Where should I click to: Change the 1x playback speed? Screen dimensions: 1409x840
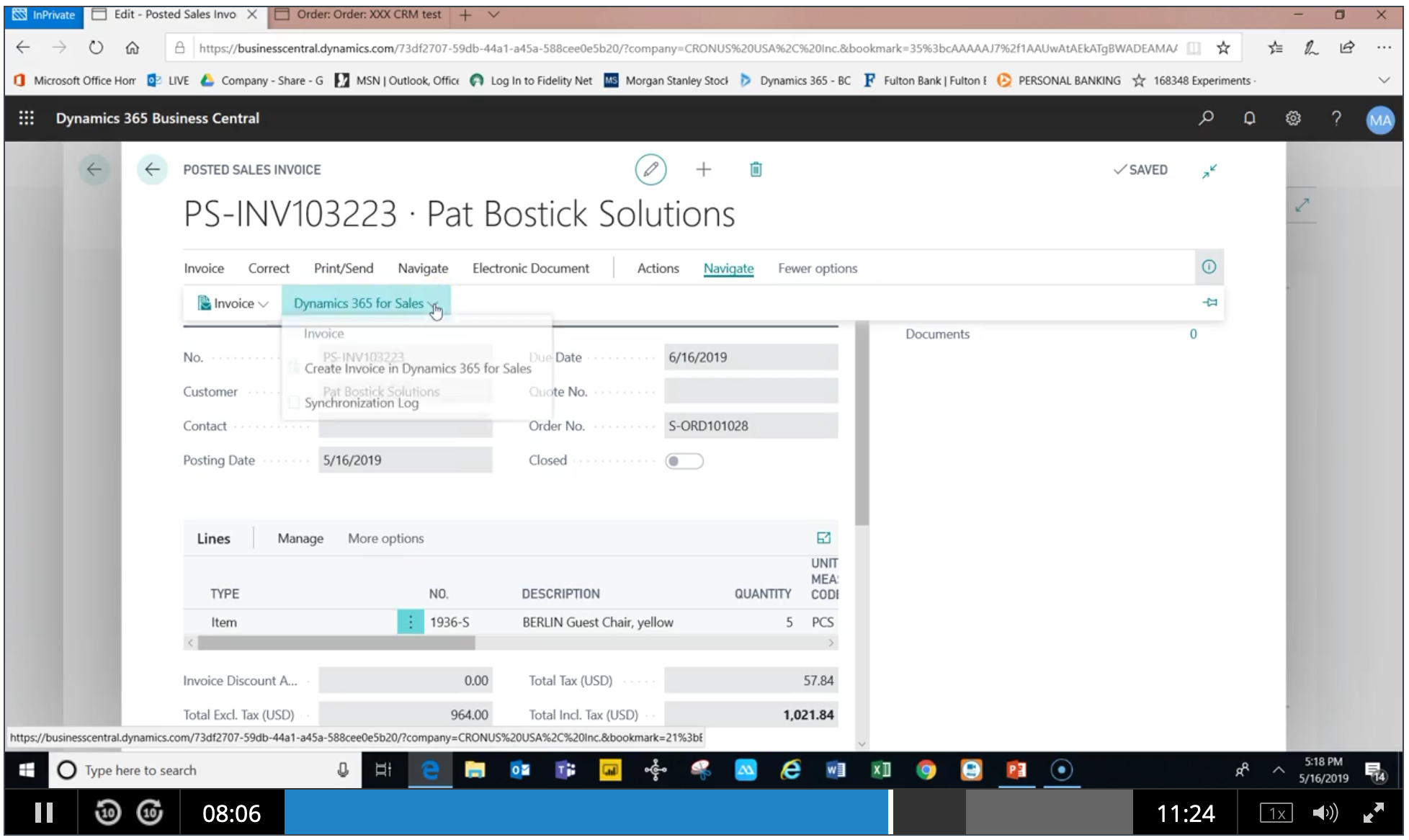(1276, 813)
